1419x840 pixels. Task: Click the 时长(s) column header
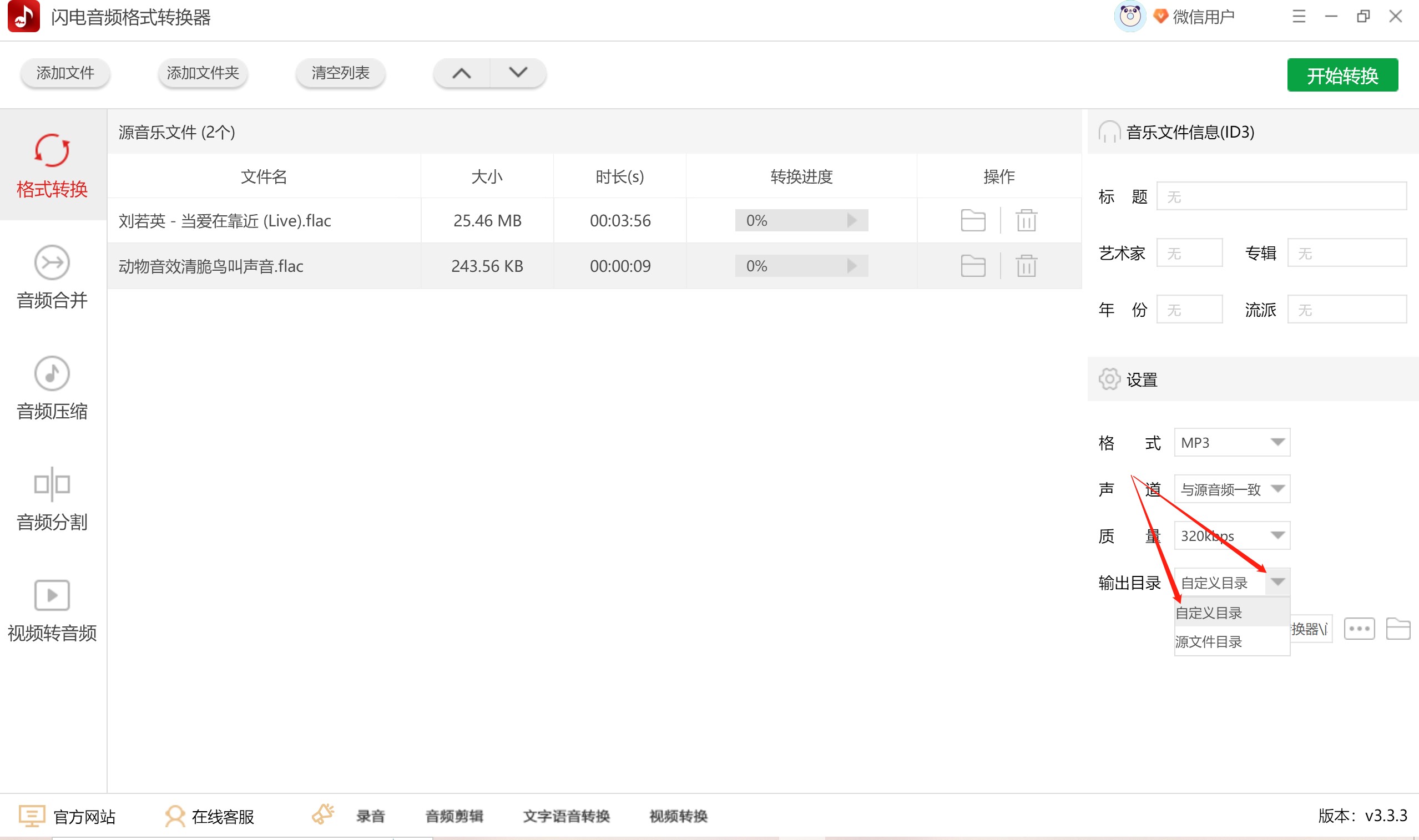(619, 176)
